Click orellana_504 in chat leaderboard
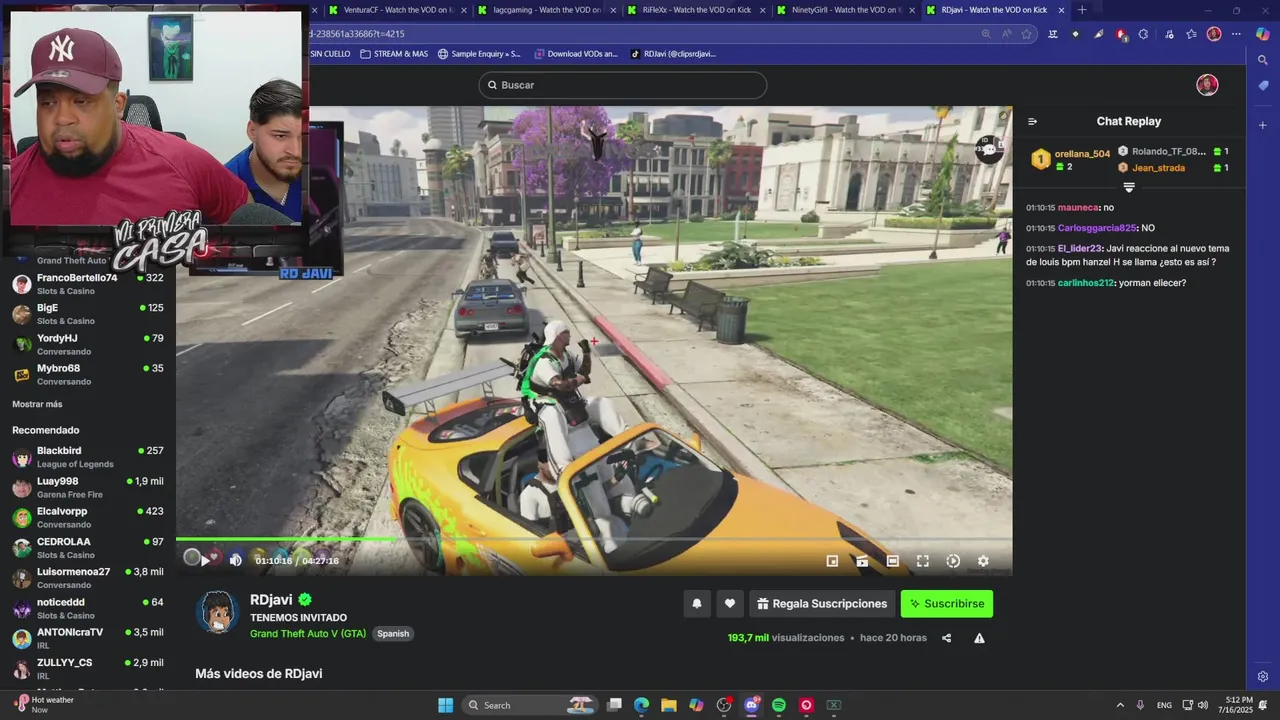This screenshot has width=1280, height=720. coord(1082,154)
